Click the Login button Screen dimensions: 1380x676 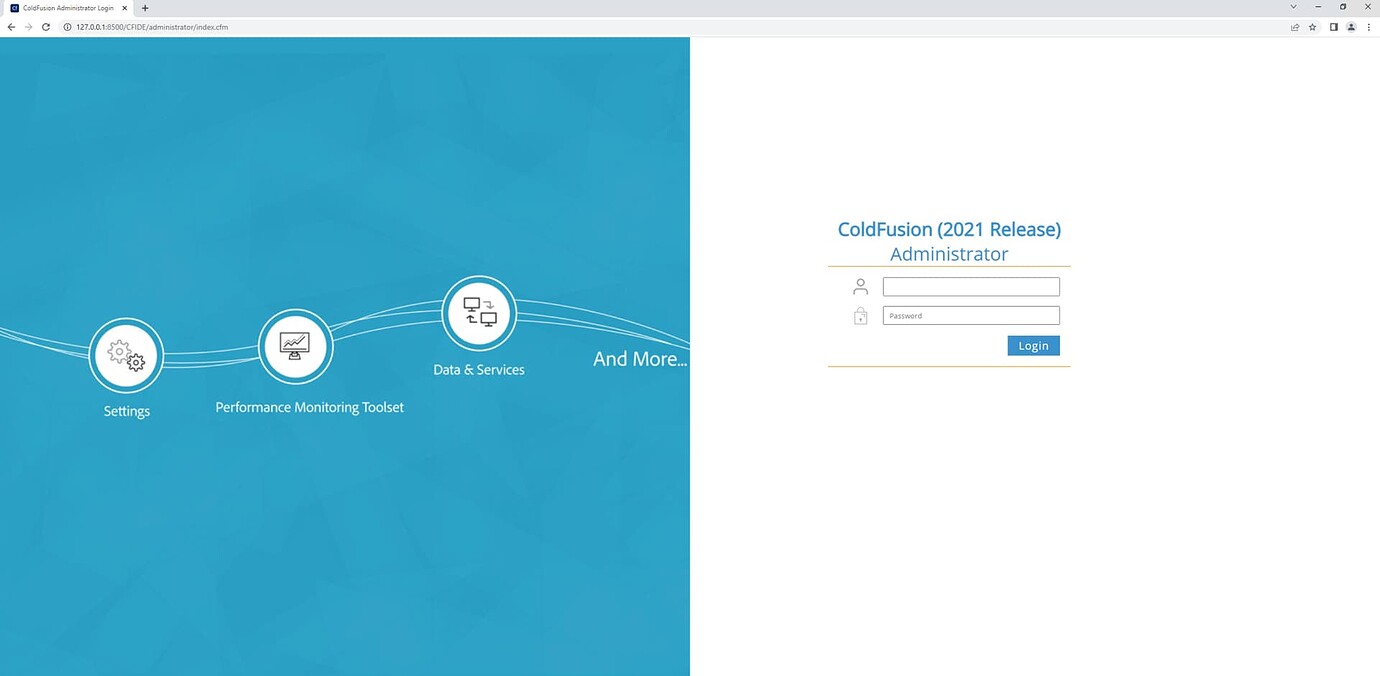click(x=1033, y=345)
